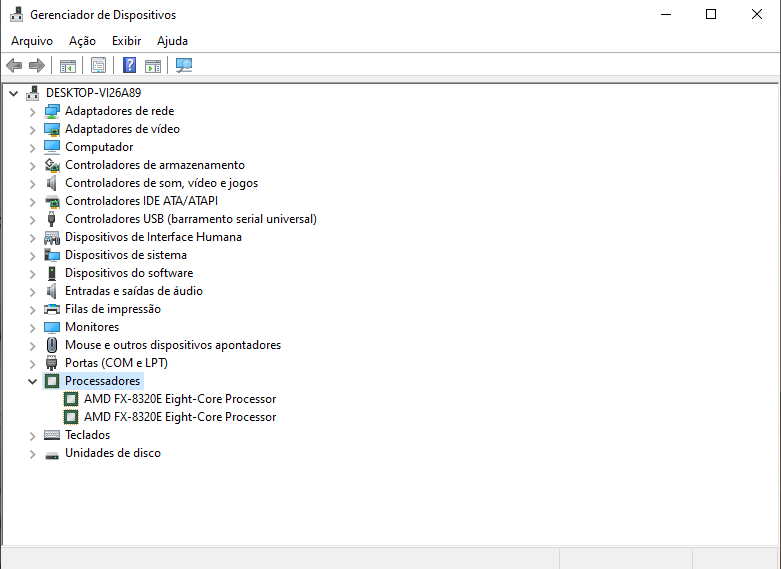Minimize the Gerenciador de Dispositivos window
781x569 pixels.
click(x=666, y=14)
